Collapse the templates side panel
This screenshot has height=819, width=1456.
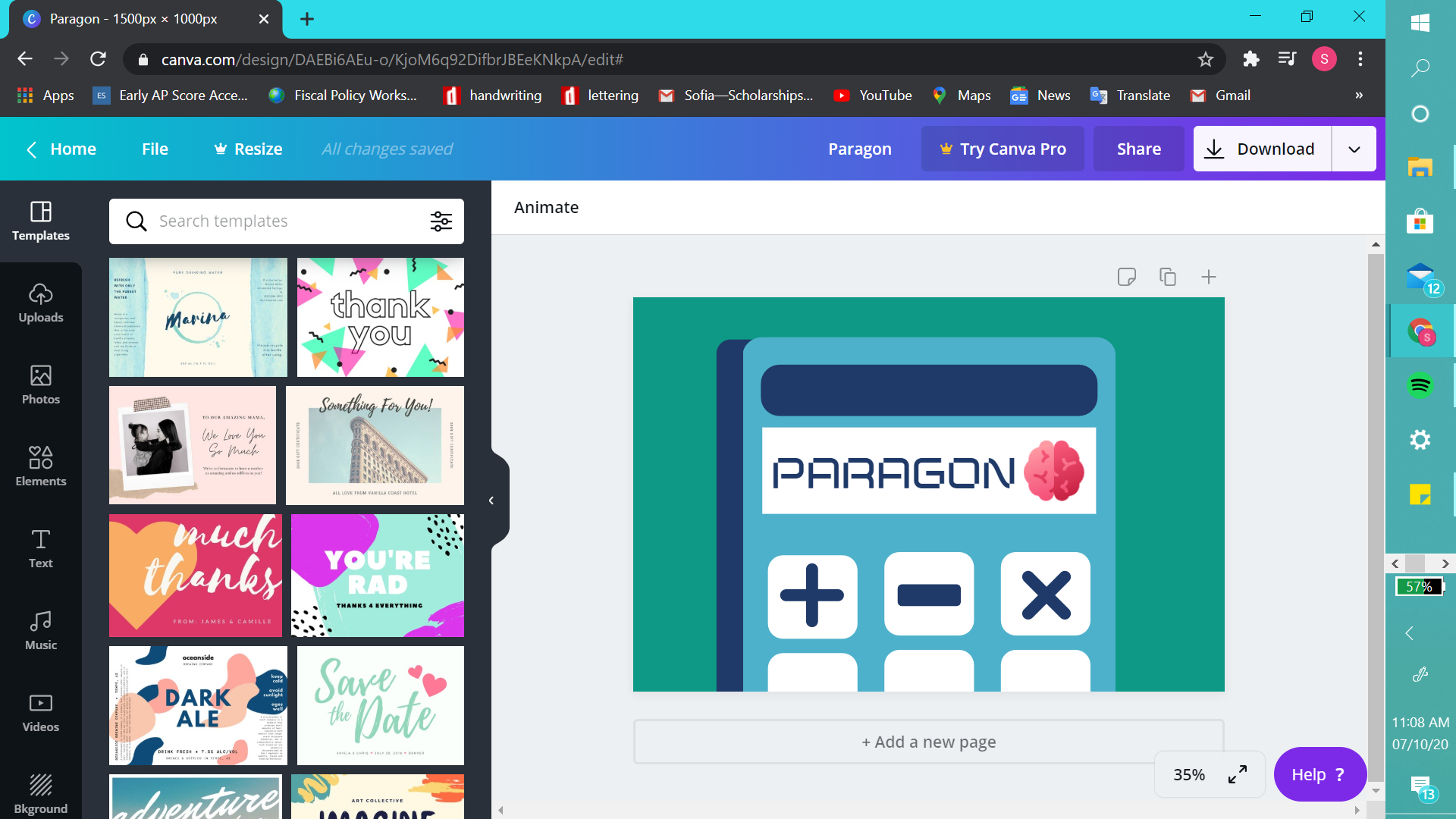(x=491, y=500)
